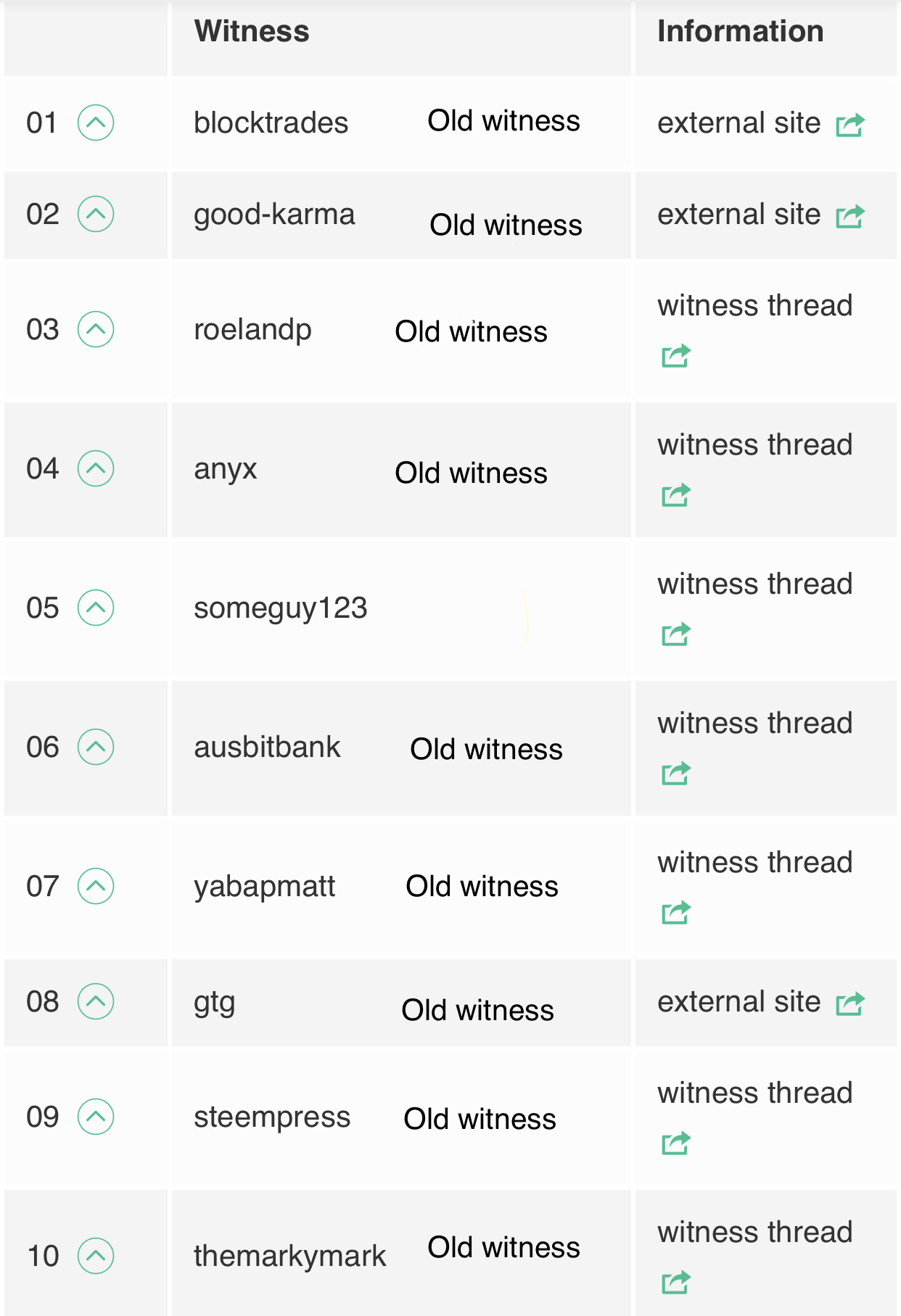Select the Witness column header
Image resolution: width=901 pixels, height=1316 pixels.
click(252, 31)
